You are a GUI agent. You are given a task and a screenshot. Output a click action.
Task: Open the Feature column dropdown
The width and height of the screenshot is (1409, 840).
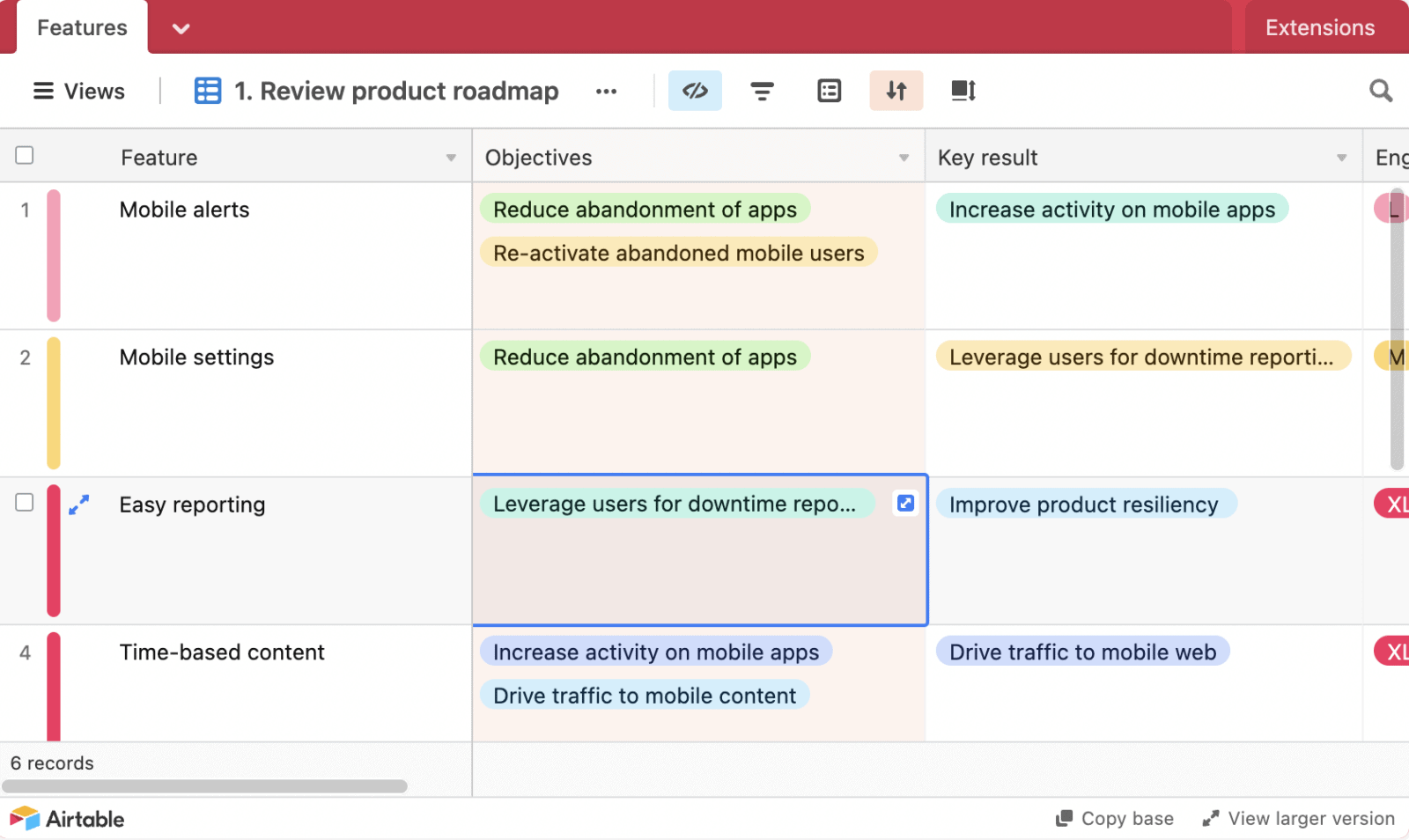coord(451,157)
